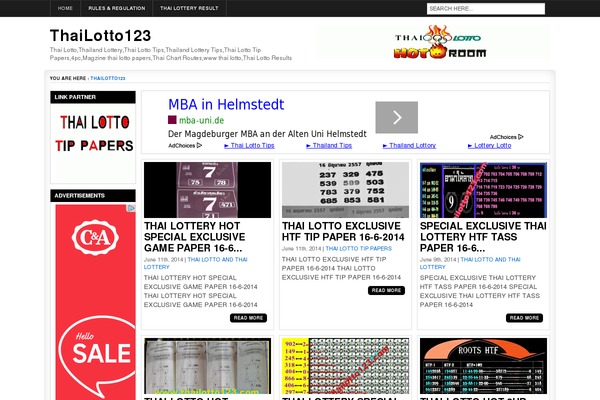The height and width of the screenshot is (400, 600).
Task: Click title Thai Lotto Exclusive HTF Tip Paper
Action: tap(343, 231)
